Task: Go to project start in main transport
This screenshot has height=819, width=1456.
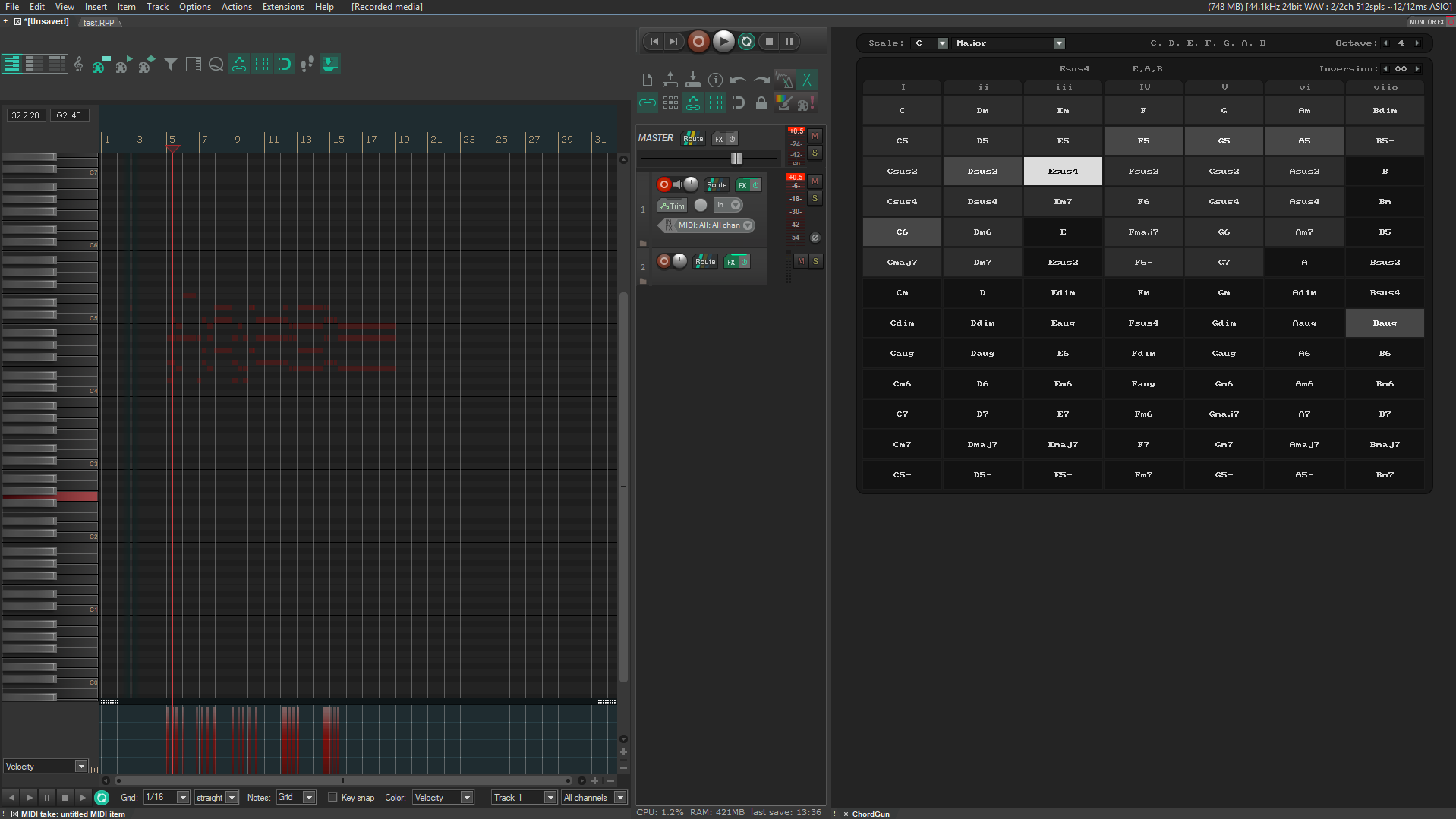Action: pyautogui.click(x=654, y=42)
